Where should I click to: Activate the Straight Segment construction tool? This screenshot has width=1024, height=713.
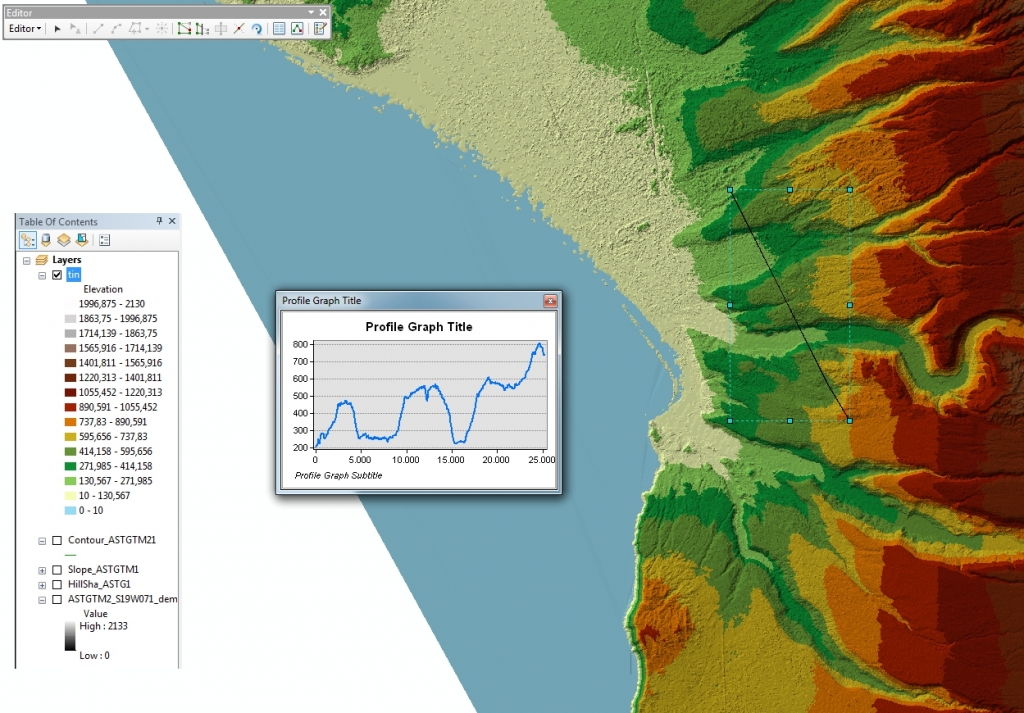point(98,28)
